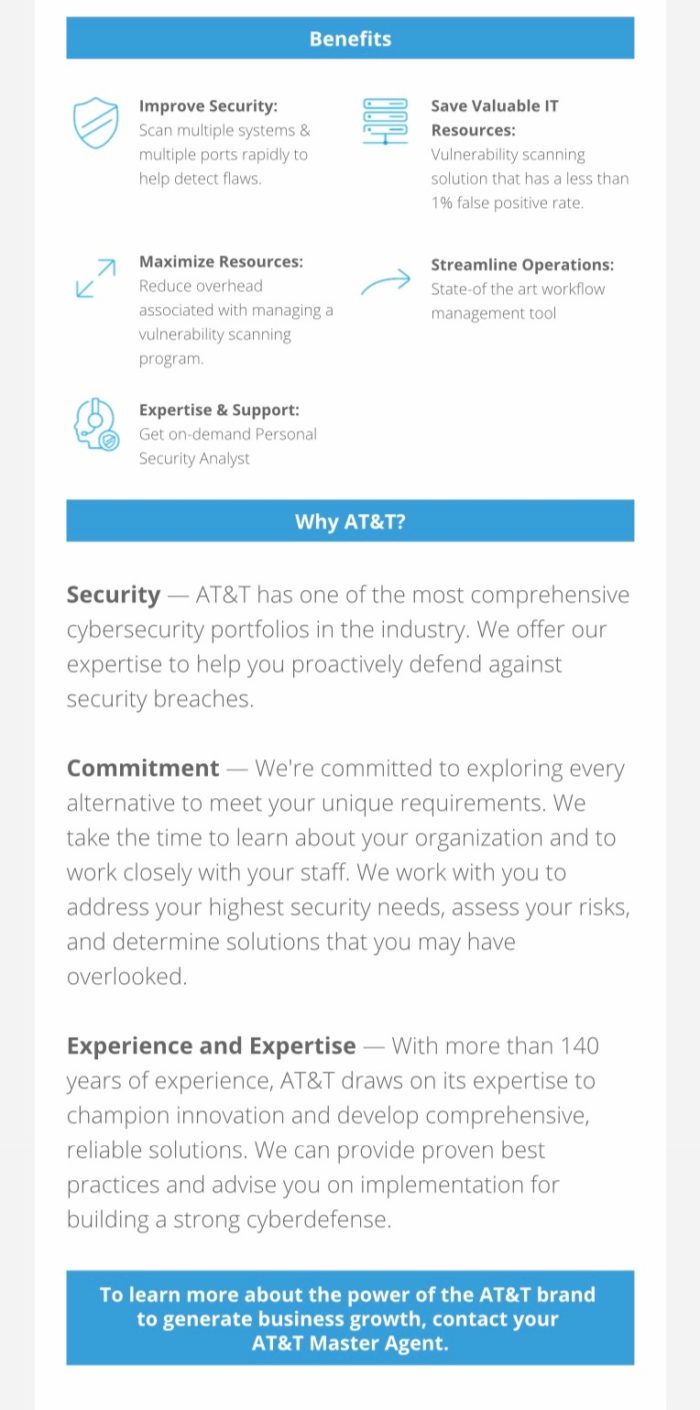
Task: Click the Streamline Operations heading
Action: click(x=522, y=265)
